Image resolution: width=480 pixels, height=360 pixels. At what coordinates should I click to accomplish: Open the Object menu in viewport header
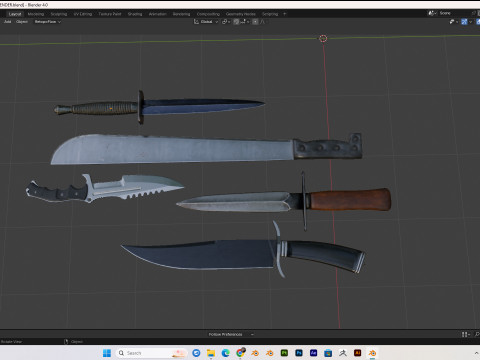tap(22, 22)
